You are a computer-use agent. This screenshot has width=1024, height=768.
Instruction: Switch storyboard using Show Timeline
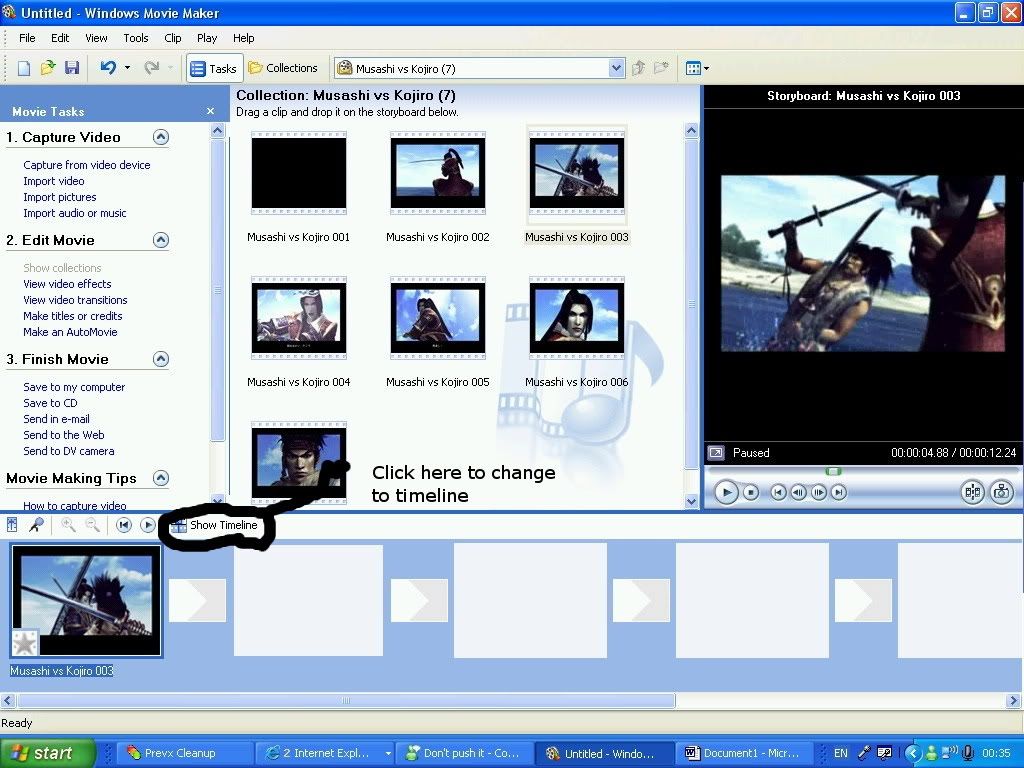click(214, 525)
